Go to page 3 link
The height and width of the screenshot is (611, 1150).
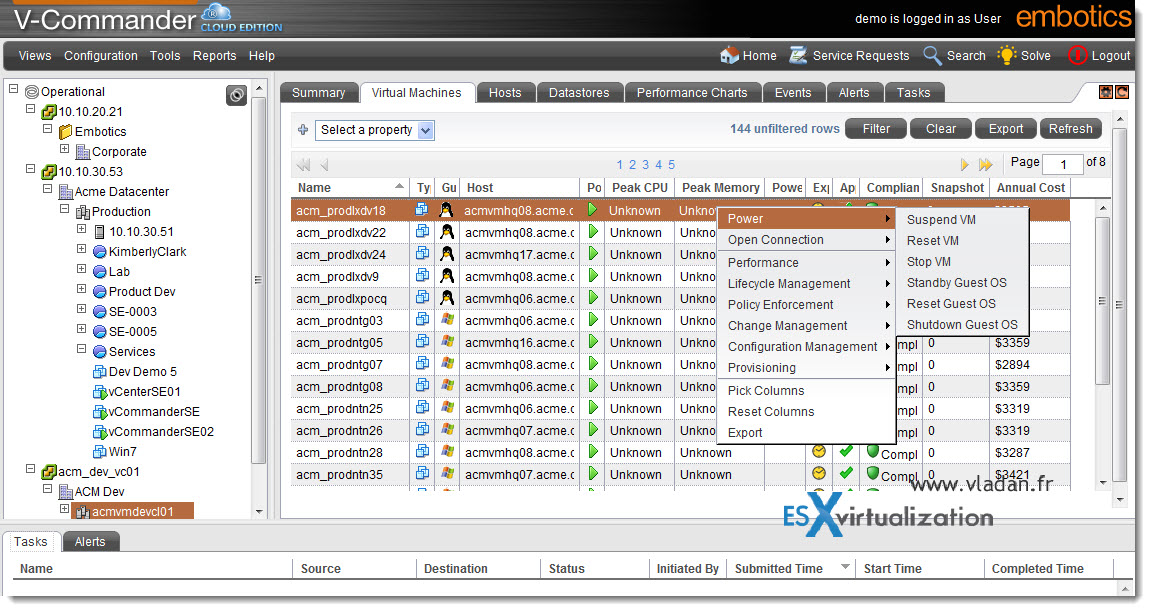[x=645, y=165]
